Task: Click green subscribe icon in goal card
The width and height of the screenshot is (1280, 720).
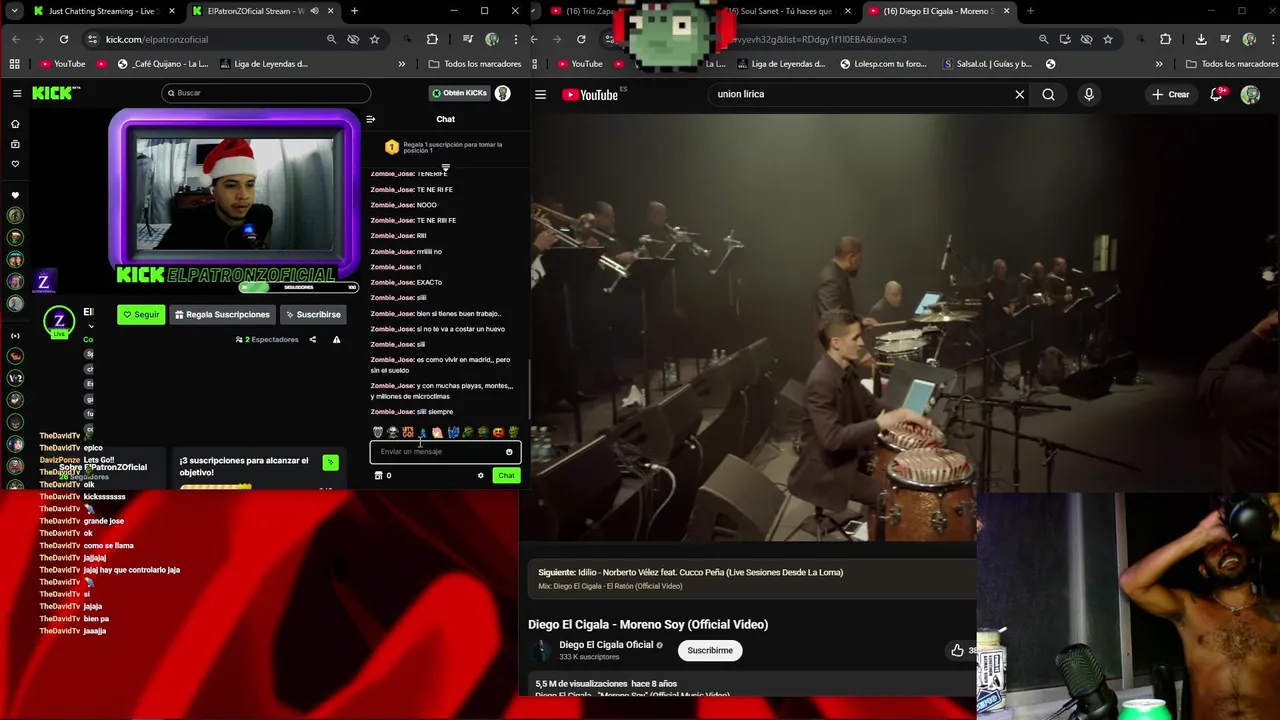Action: click(330, 462)
